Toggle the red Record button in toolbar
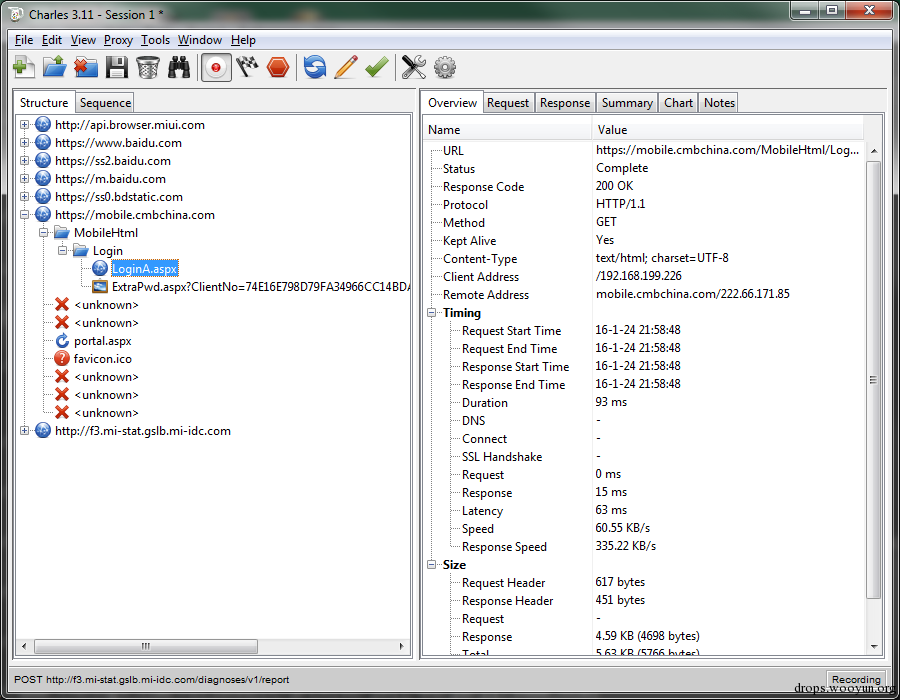The height and width of the screenshot is (700, 900). coord(215,67)
